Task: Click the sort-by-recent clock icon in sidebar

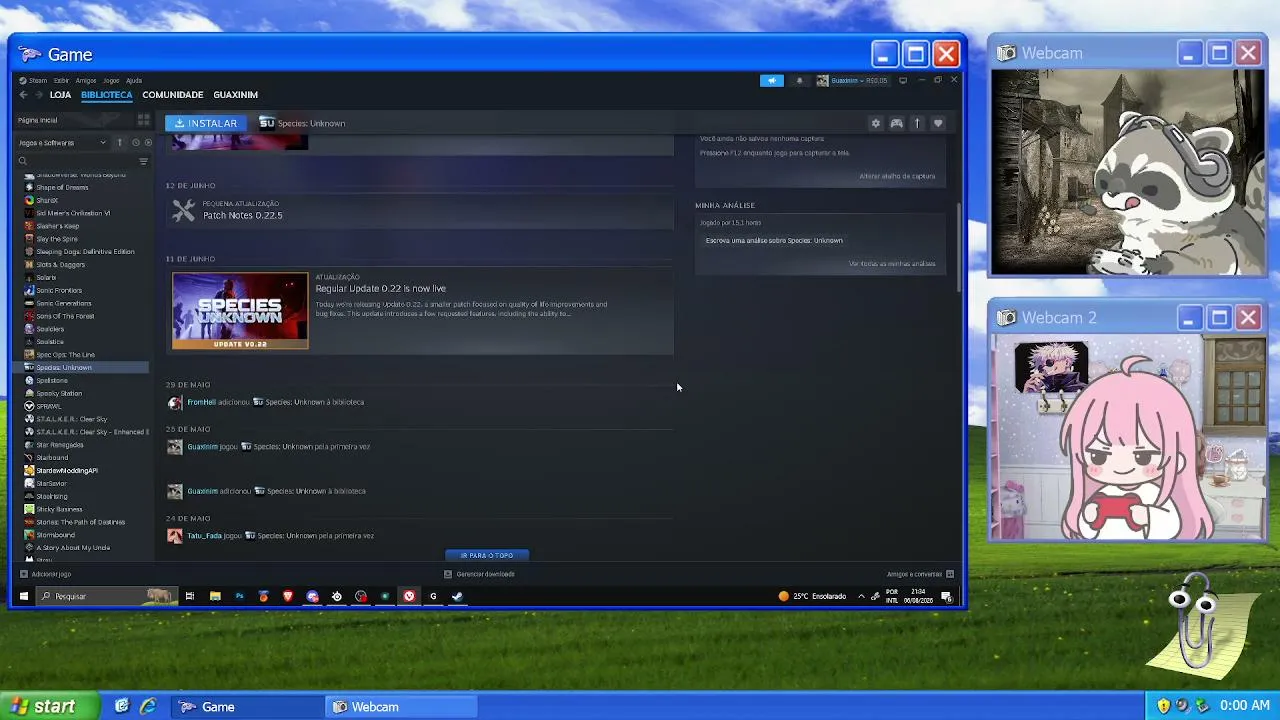Action: [136, 143]
